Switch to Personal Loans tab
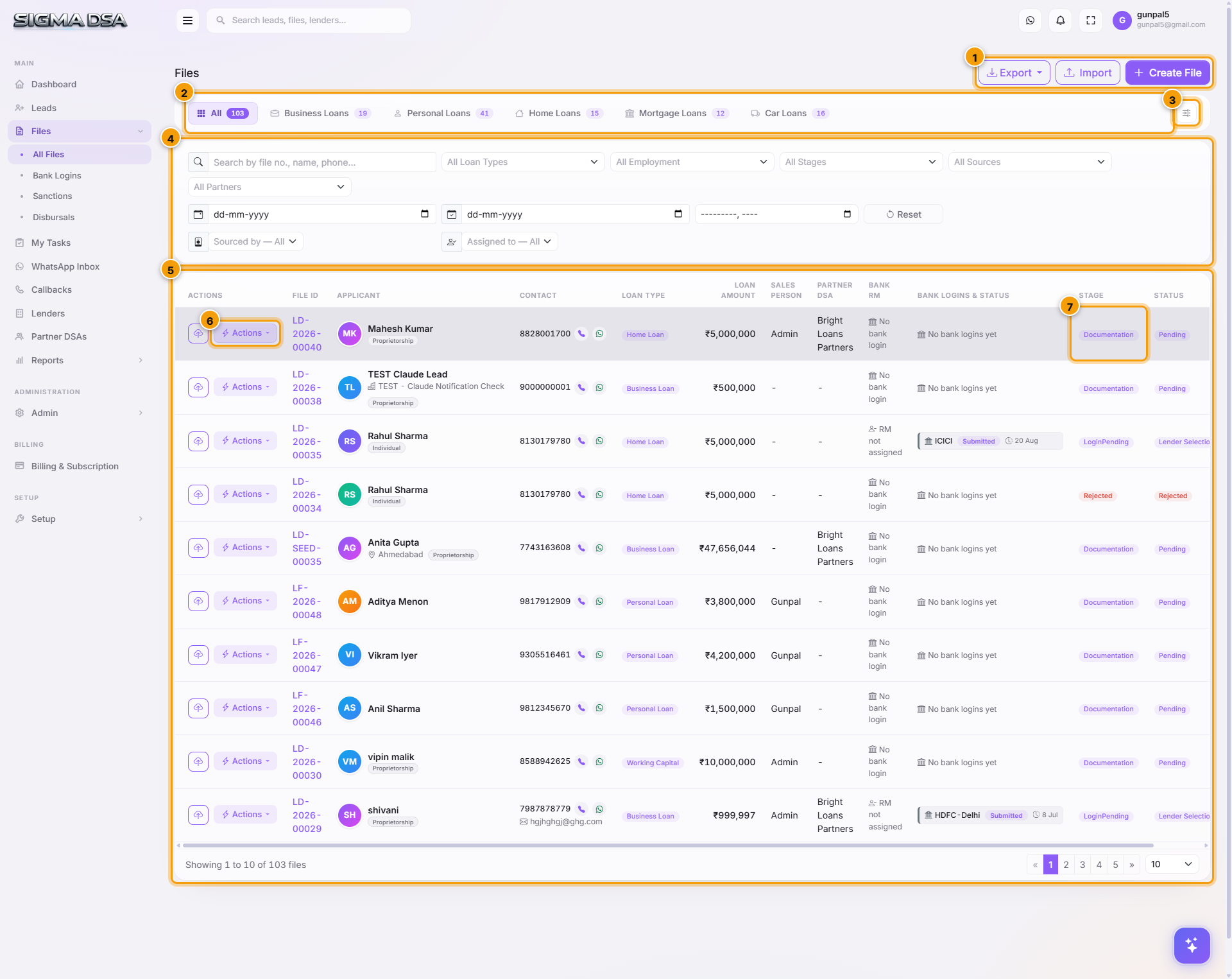The height and width of the screenshot is (979, 1232). (x=443, y=113)
